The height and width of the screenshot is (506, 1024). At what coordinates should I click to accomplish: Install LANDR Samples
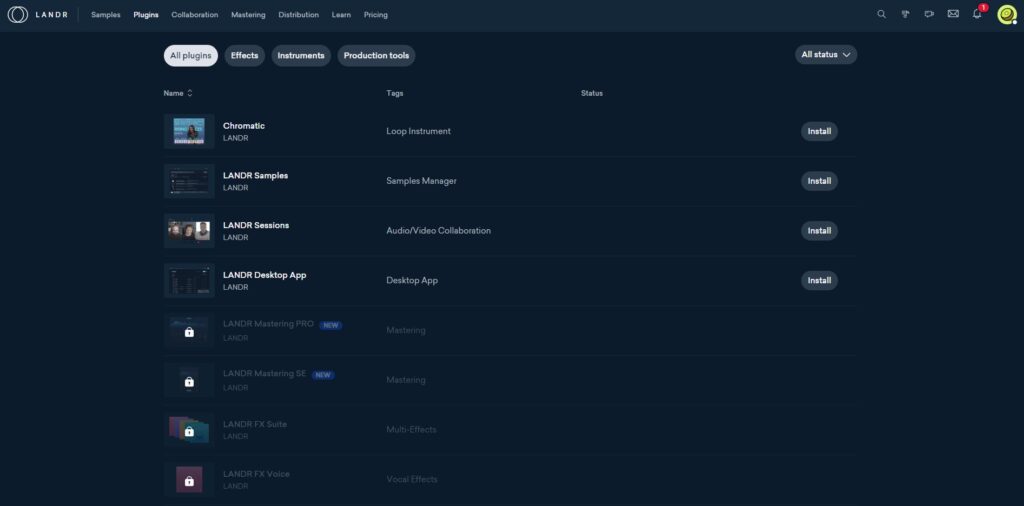point(819,181)
